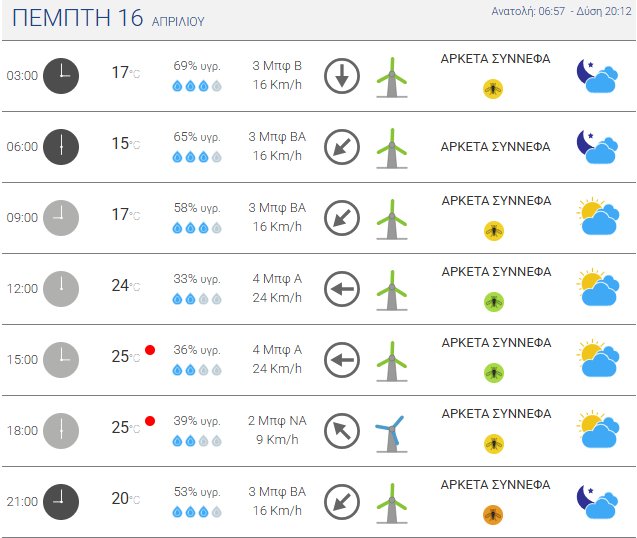Click the red dot beside 15:00 temperature
This screenshot has height=538, width=637.
pyautogui.click(x=150, y=350)
